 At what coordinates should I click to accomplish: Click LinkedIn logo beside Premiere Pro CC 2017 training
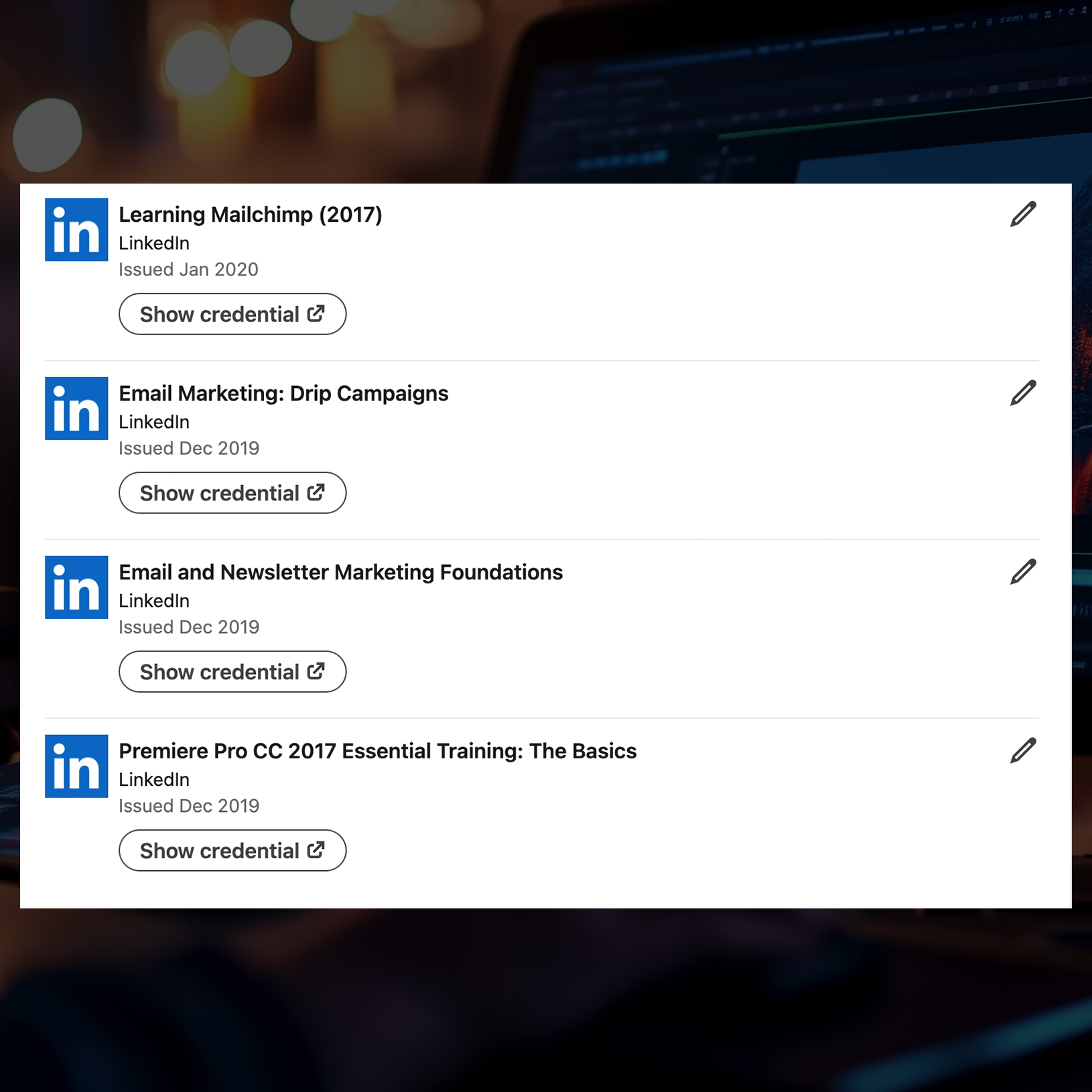76,766
